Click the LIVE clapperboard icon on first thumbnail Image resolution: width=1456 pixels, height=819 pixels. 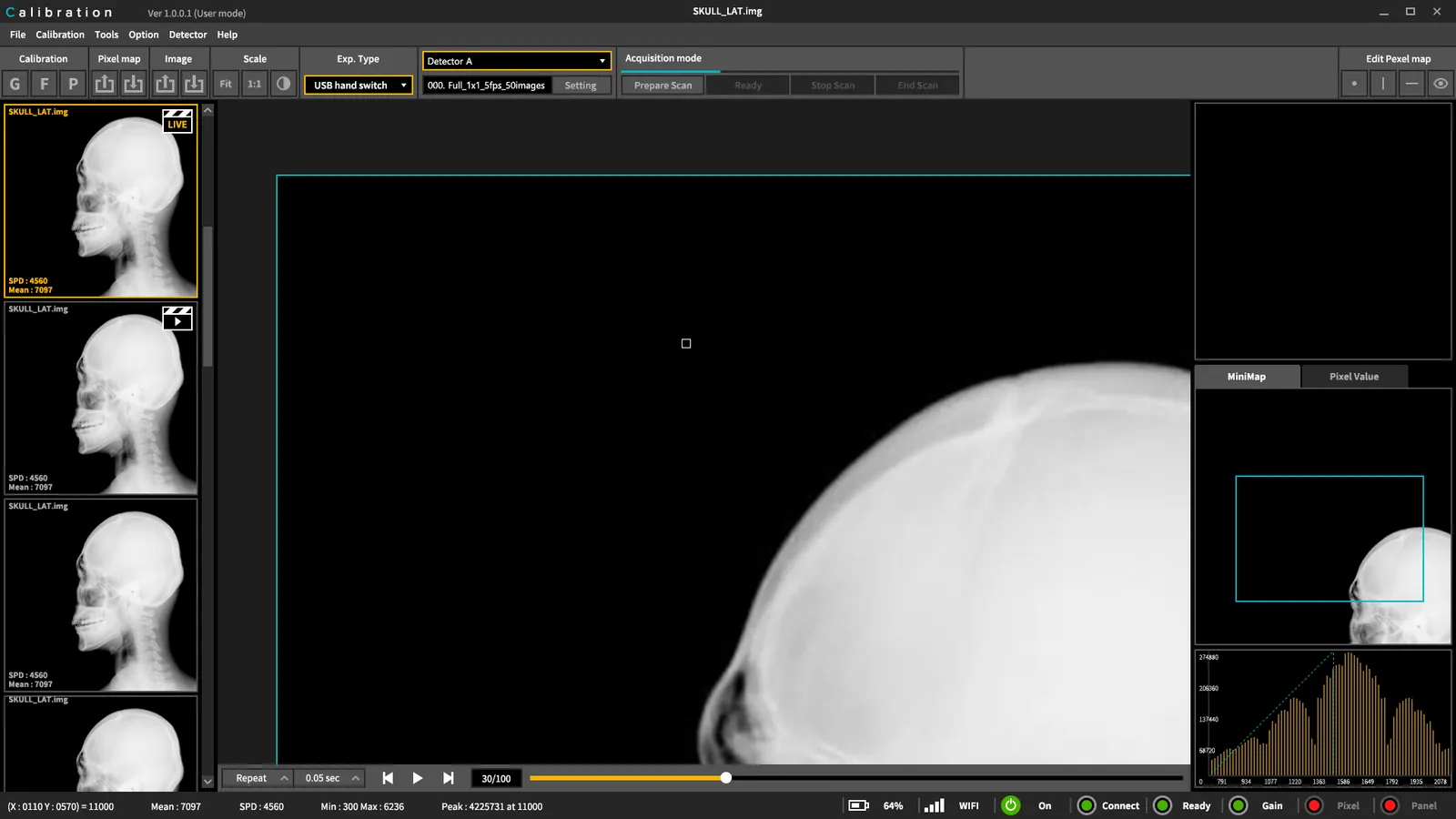point(177,121)
